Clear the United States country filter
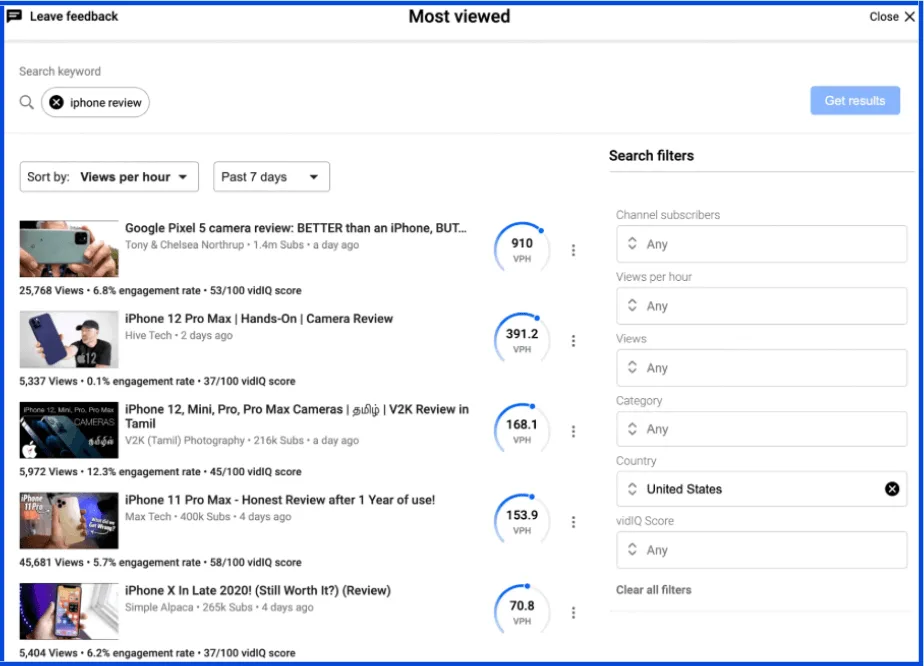 pyautogui.click(x=892, y=489)
